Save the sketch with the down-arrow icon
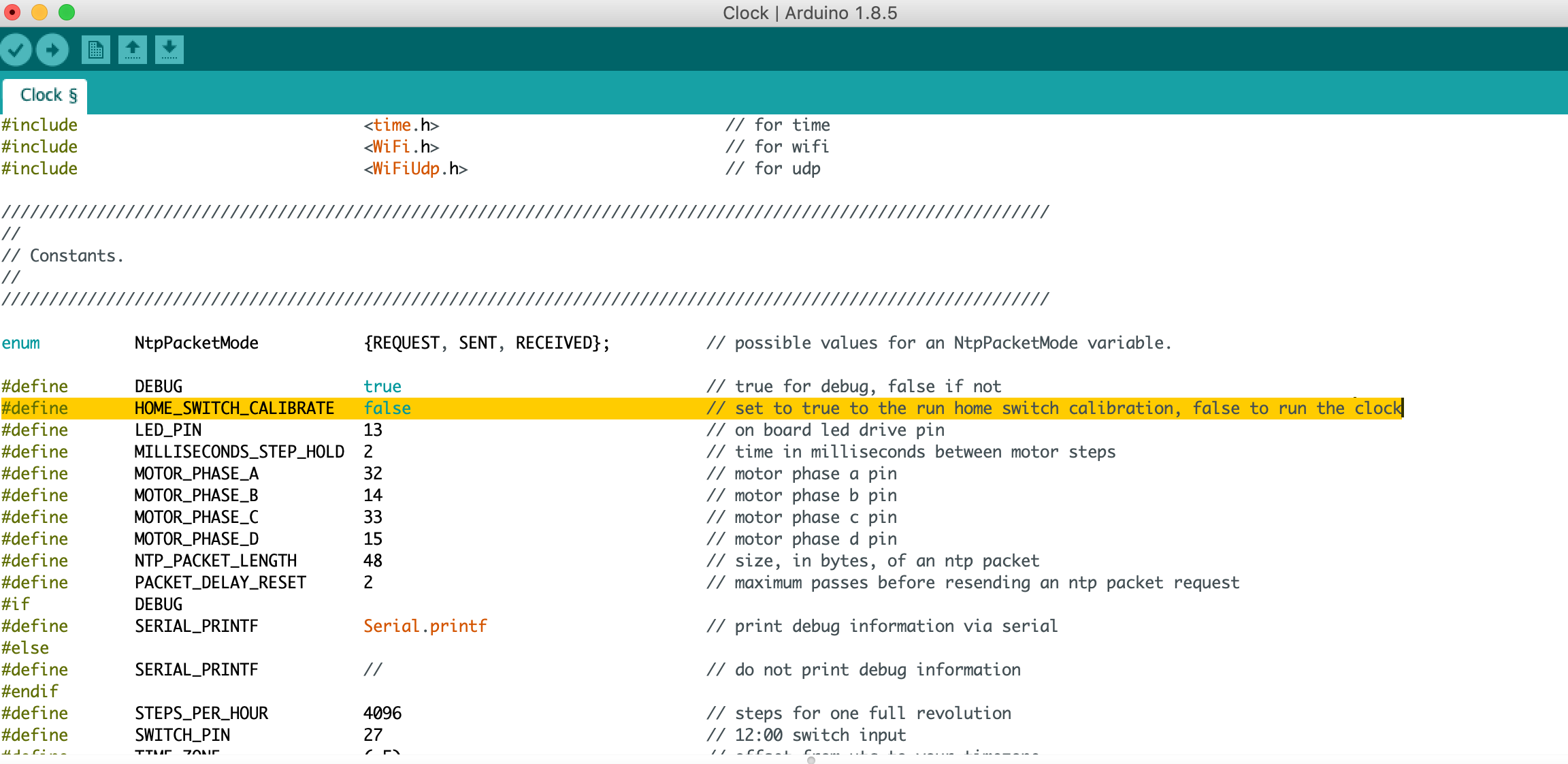 [x=169, y=50]
